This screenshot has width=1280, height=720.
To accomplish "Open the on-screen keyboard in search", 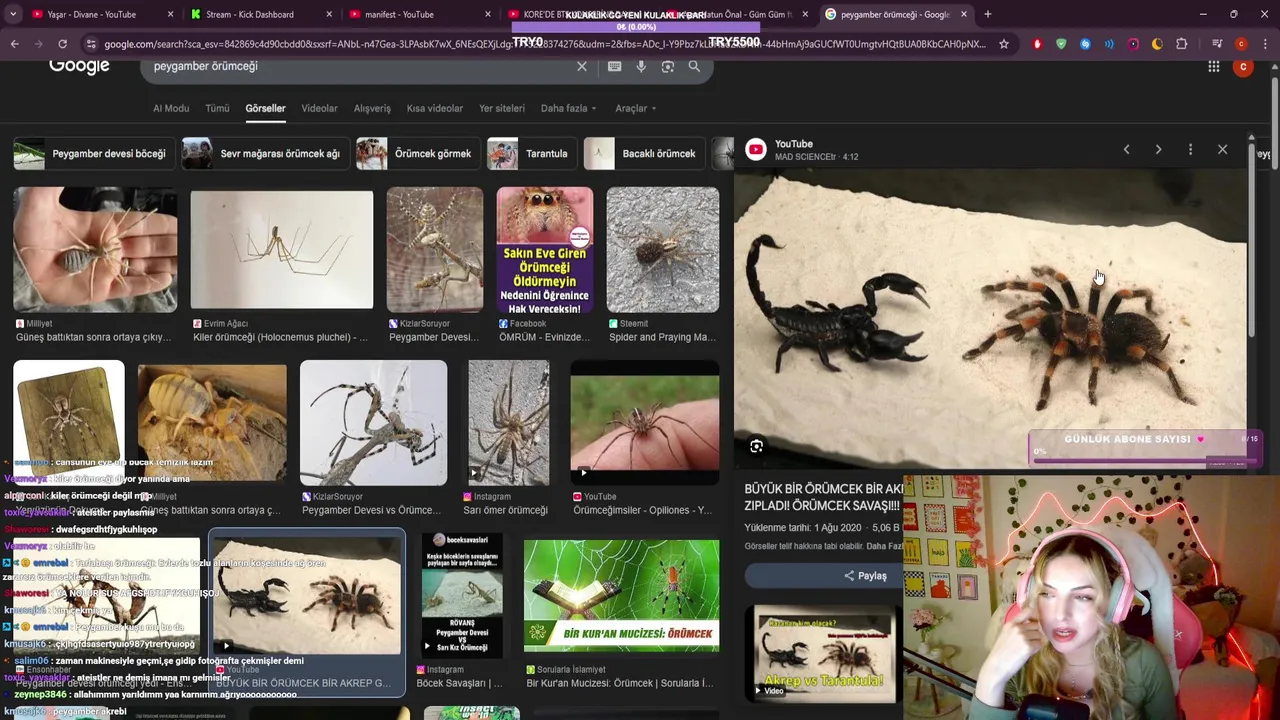I will pos(615,66).
